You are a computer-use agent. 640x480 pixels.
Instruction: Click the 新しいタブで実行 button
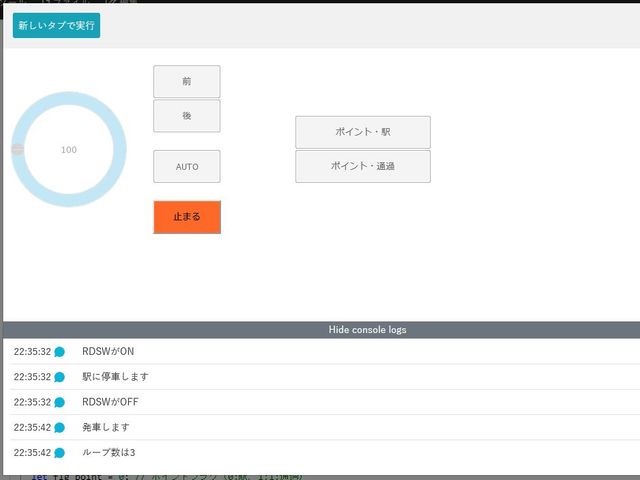tap(56, 25)
